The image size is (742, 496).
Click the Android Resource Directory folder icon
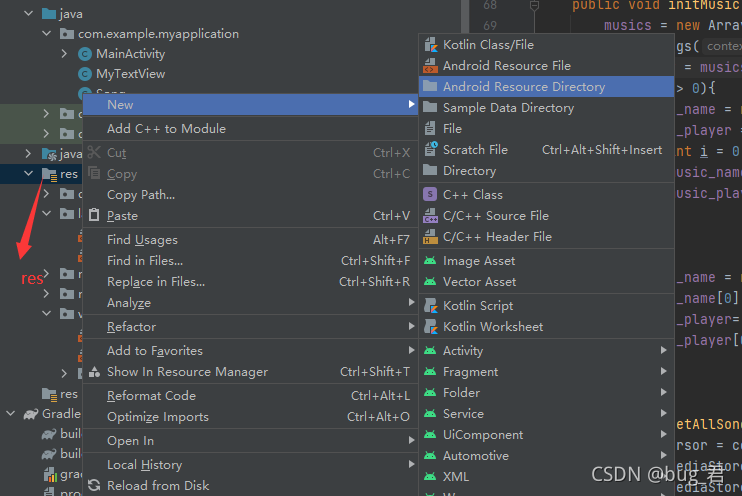point(430,86)
